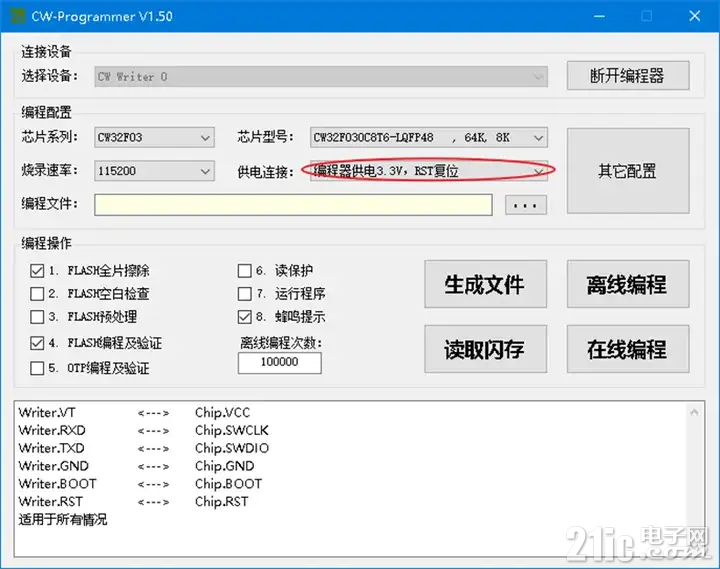This screenshot has width=720, height=569.
Task: Browse for file with the ... button
Action: (x=526, y=205)
